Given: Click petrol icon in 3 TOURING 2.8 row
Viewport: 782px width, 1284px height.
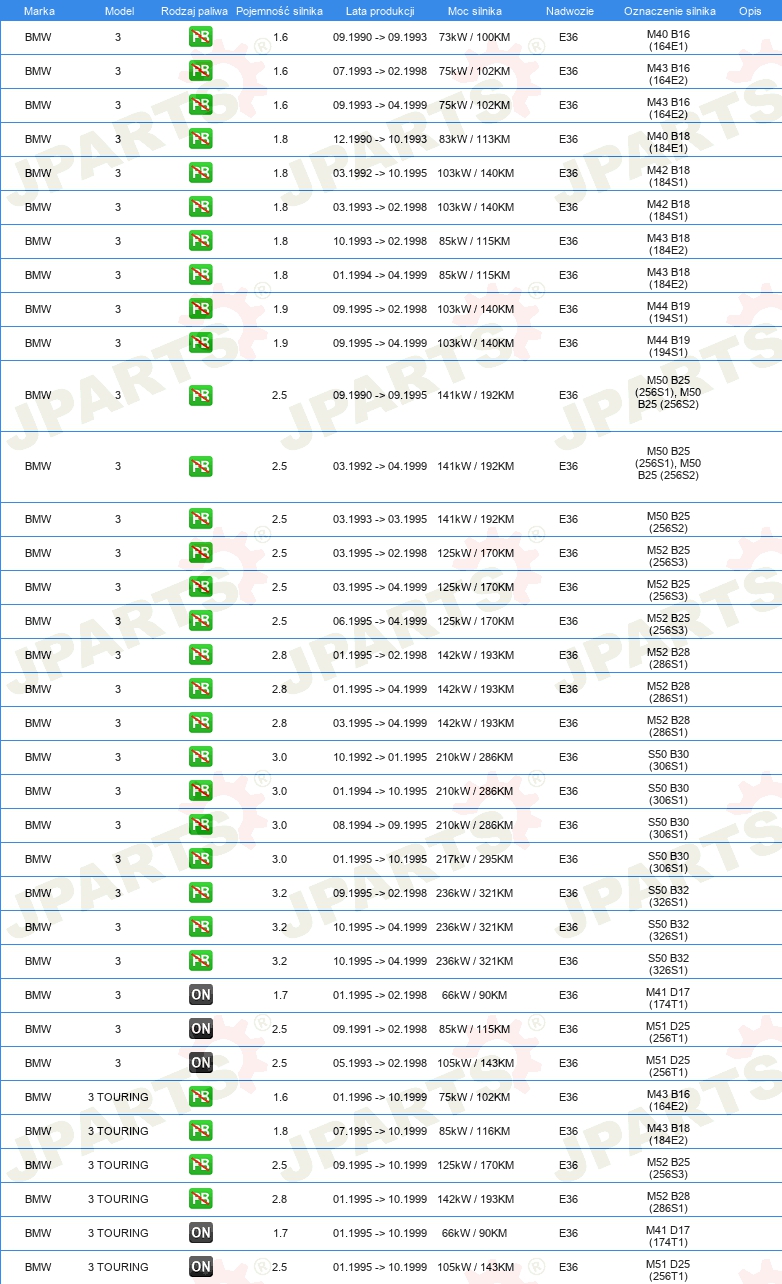Looking at the screenshot, I should point(200,1200).
